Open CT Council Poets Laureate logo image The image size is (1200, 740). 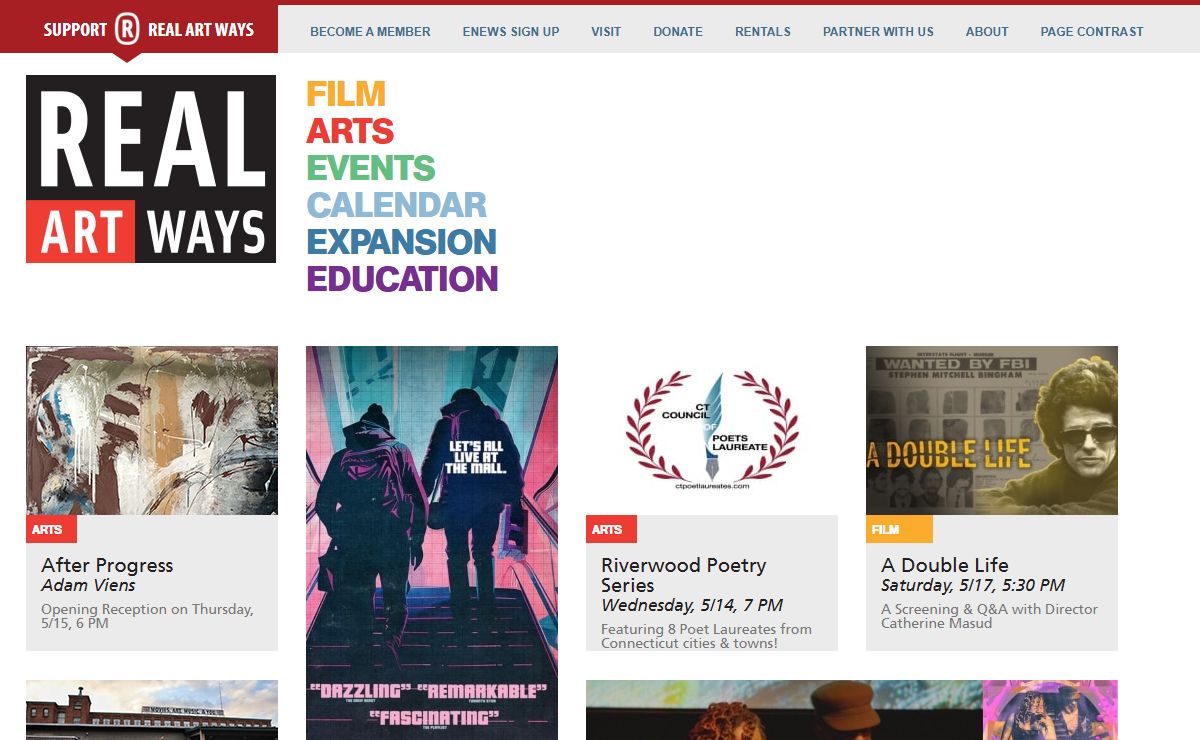point(712,431)
